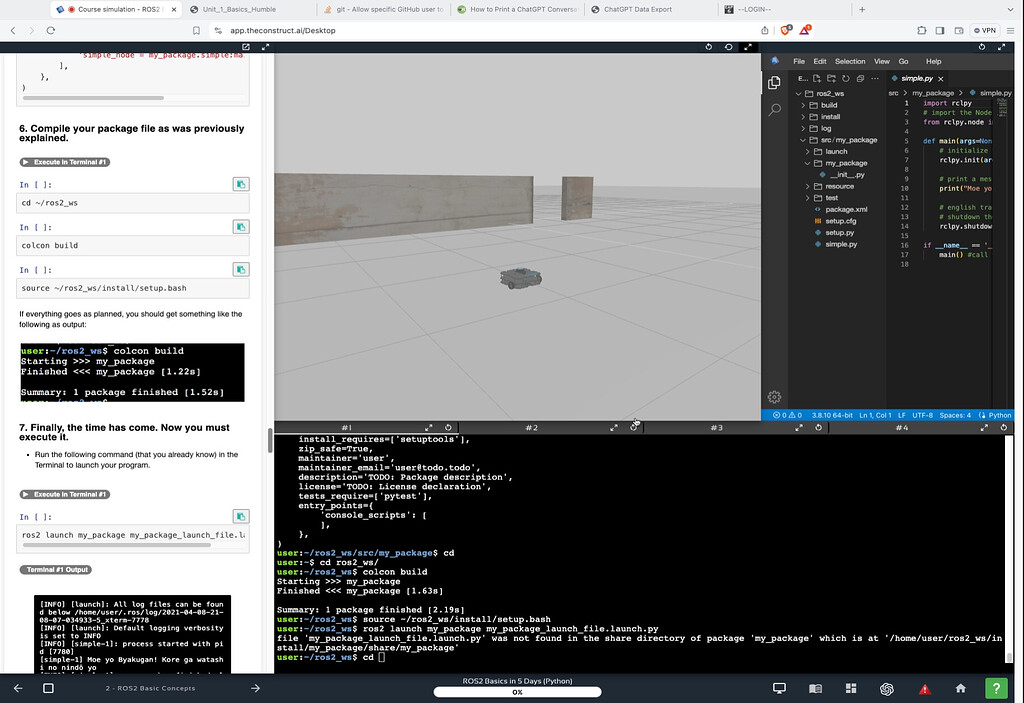The image size is (1024, 703).
Task: Open the IDE settings gear
Action: tap(775, 397)
